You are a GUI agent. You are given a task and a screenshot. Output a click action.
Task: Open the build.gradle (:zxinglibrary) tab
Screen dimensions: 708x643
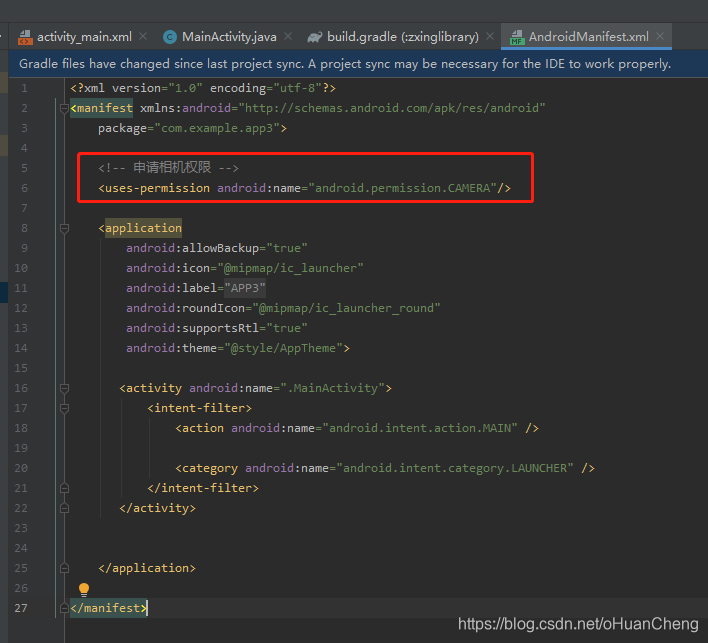(x=402, y=37)
